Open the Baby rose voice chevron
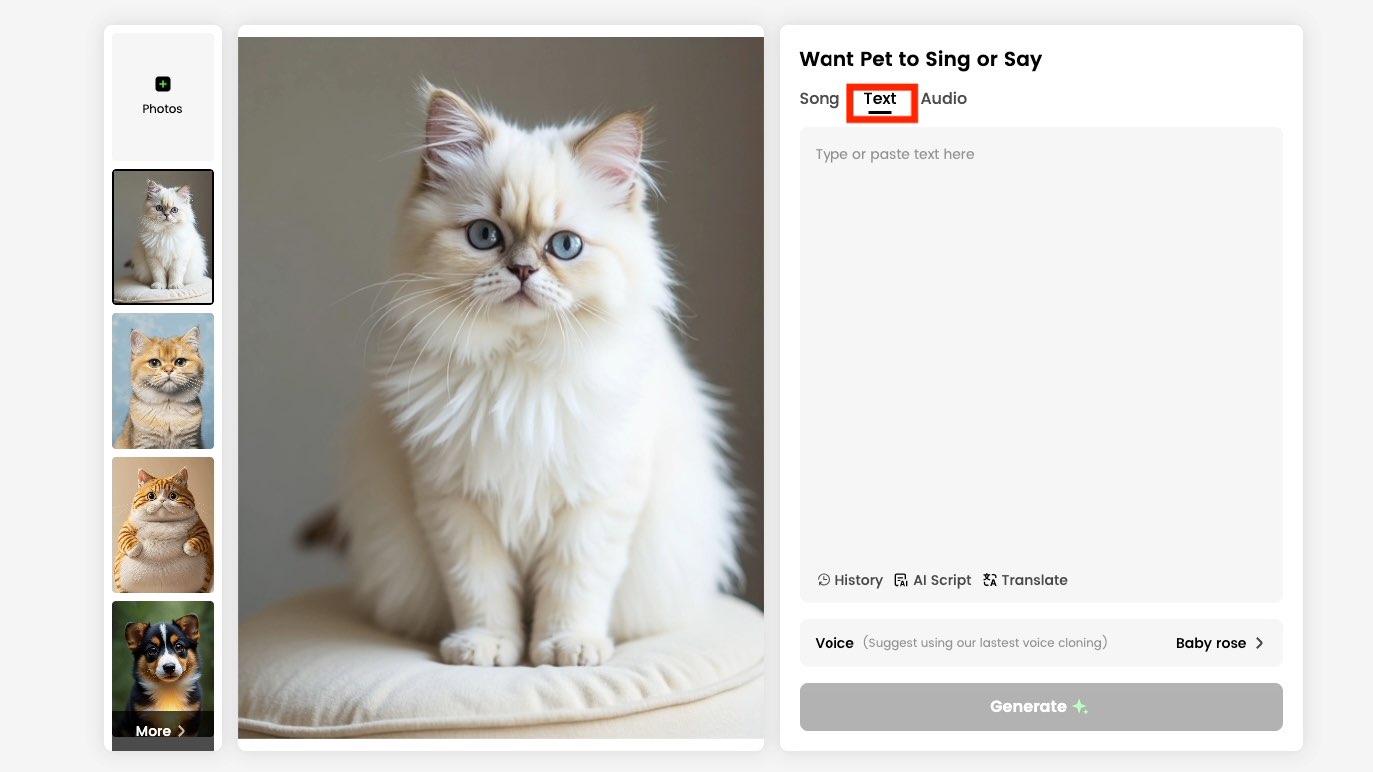 pos(1259,643)
